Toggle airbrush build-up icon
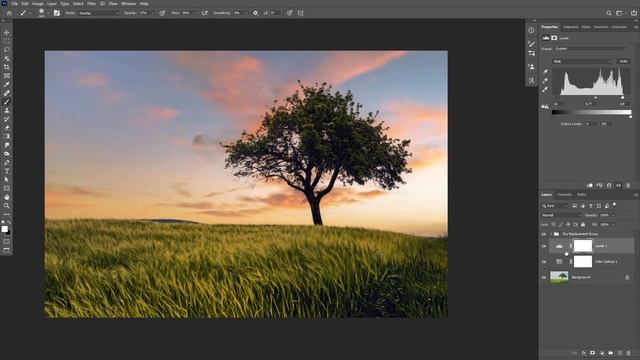This screenshot has width=640, height=360. point(204,13)
